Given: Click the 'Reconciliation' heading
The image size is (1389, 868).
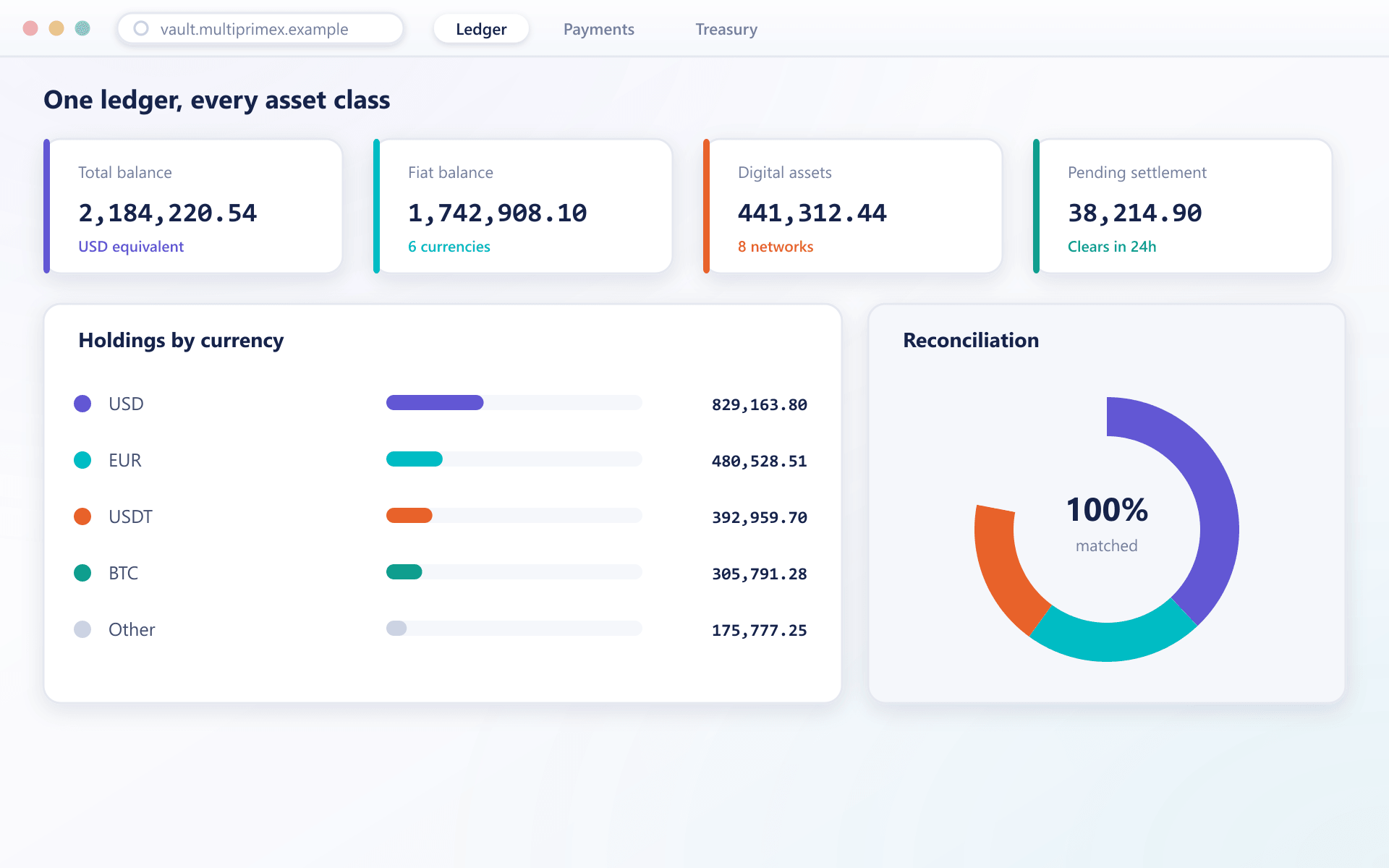Looking at the screenshot, I should [x=971, y=341].
